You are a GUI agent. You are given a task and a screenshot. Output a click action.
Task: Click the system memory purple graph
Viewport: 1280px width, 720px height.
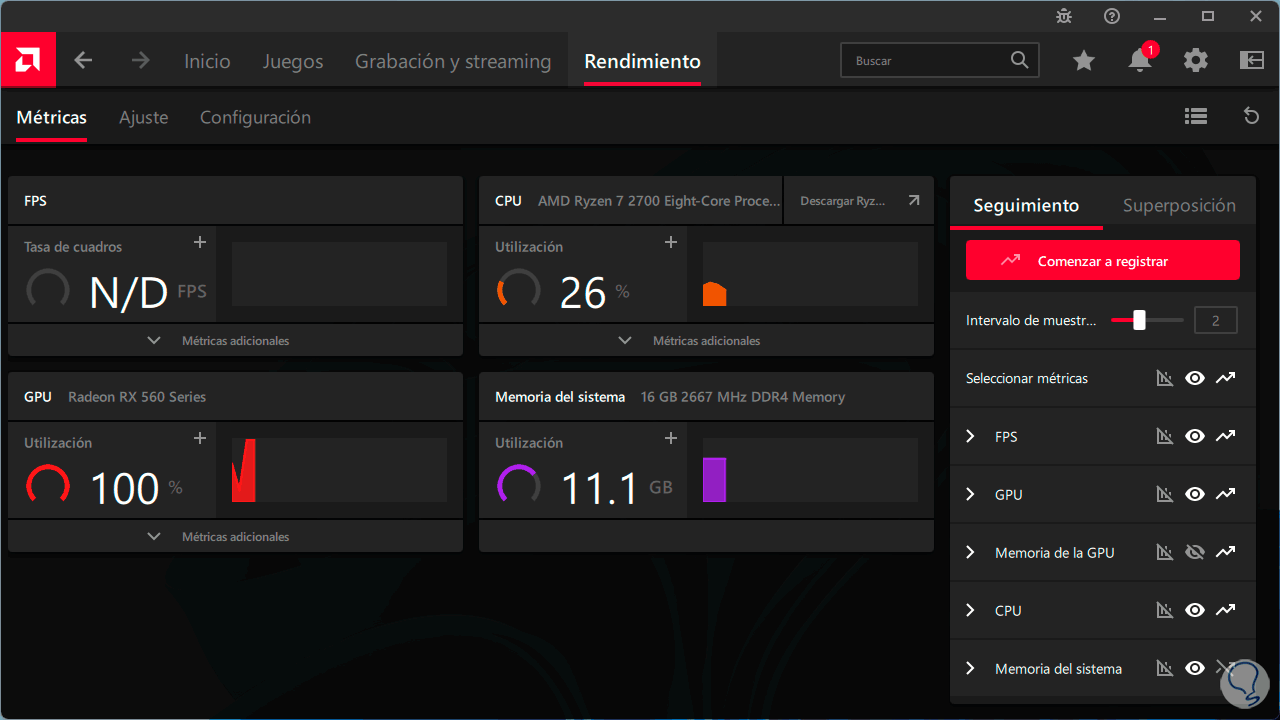tap(810, 471)
